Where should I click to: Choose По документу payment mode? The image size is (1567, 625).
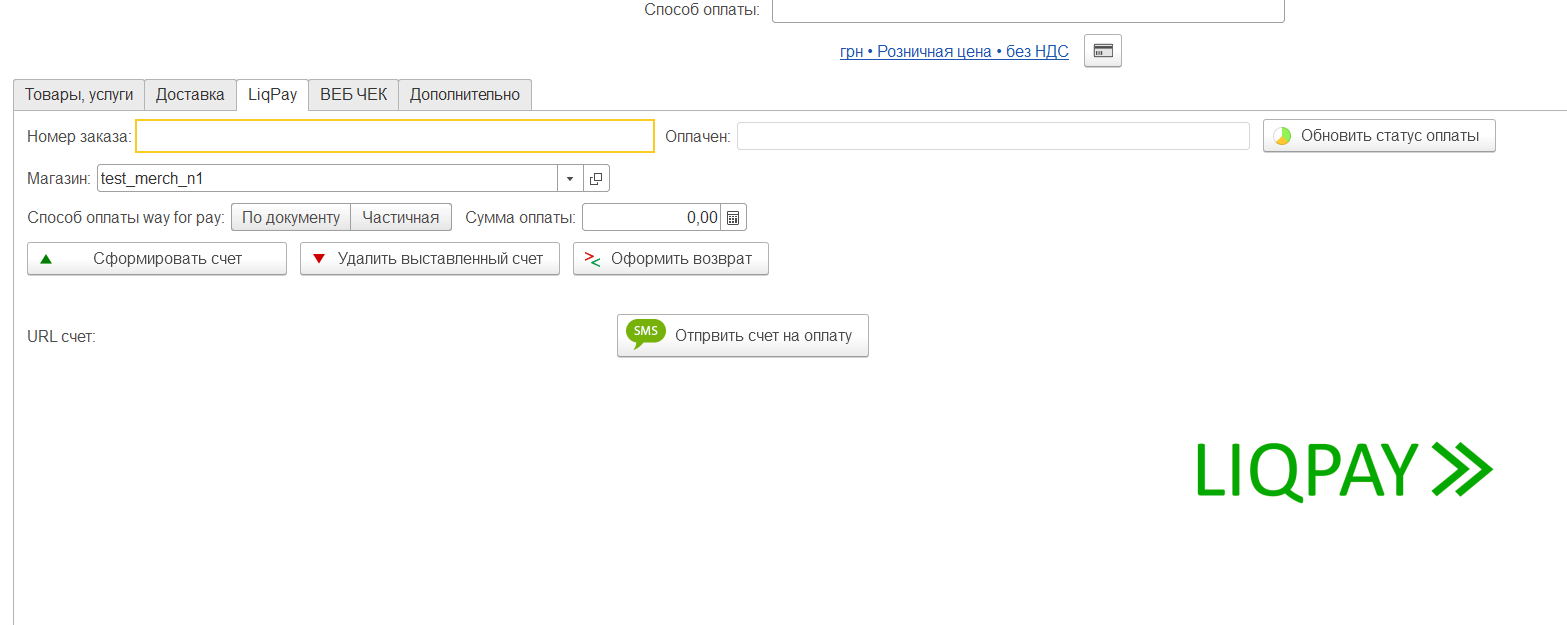coord(291,217)
